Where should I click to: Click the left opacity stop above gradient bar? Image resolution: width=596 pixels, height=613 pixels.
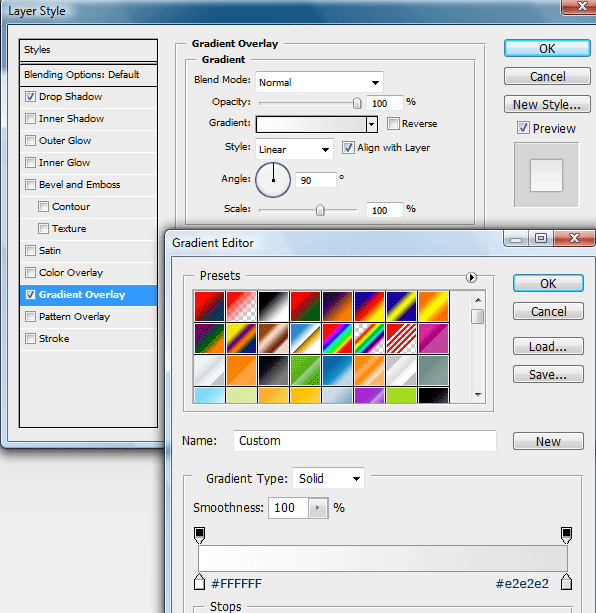(199, 535)
